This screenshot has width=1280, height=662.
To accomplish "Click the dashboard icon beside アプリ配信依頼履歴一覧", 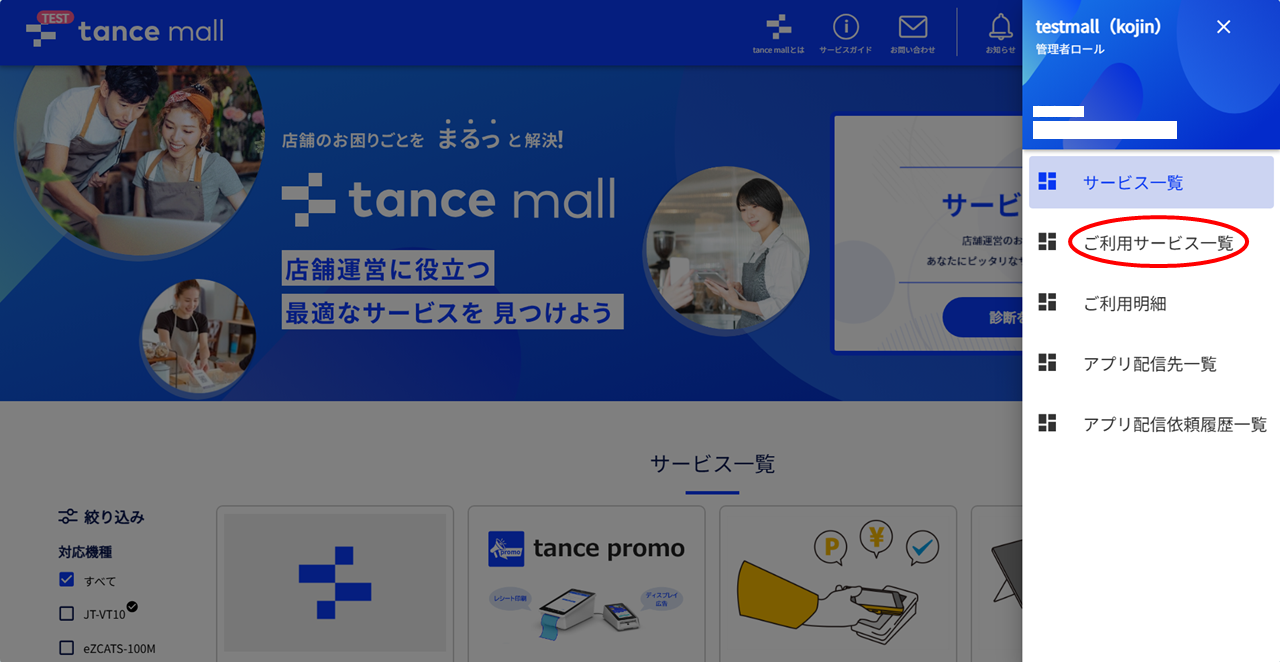I will click(1047, 423).
